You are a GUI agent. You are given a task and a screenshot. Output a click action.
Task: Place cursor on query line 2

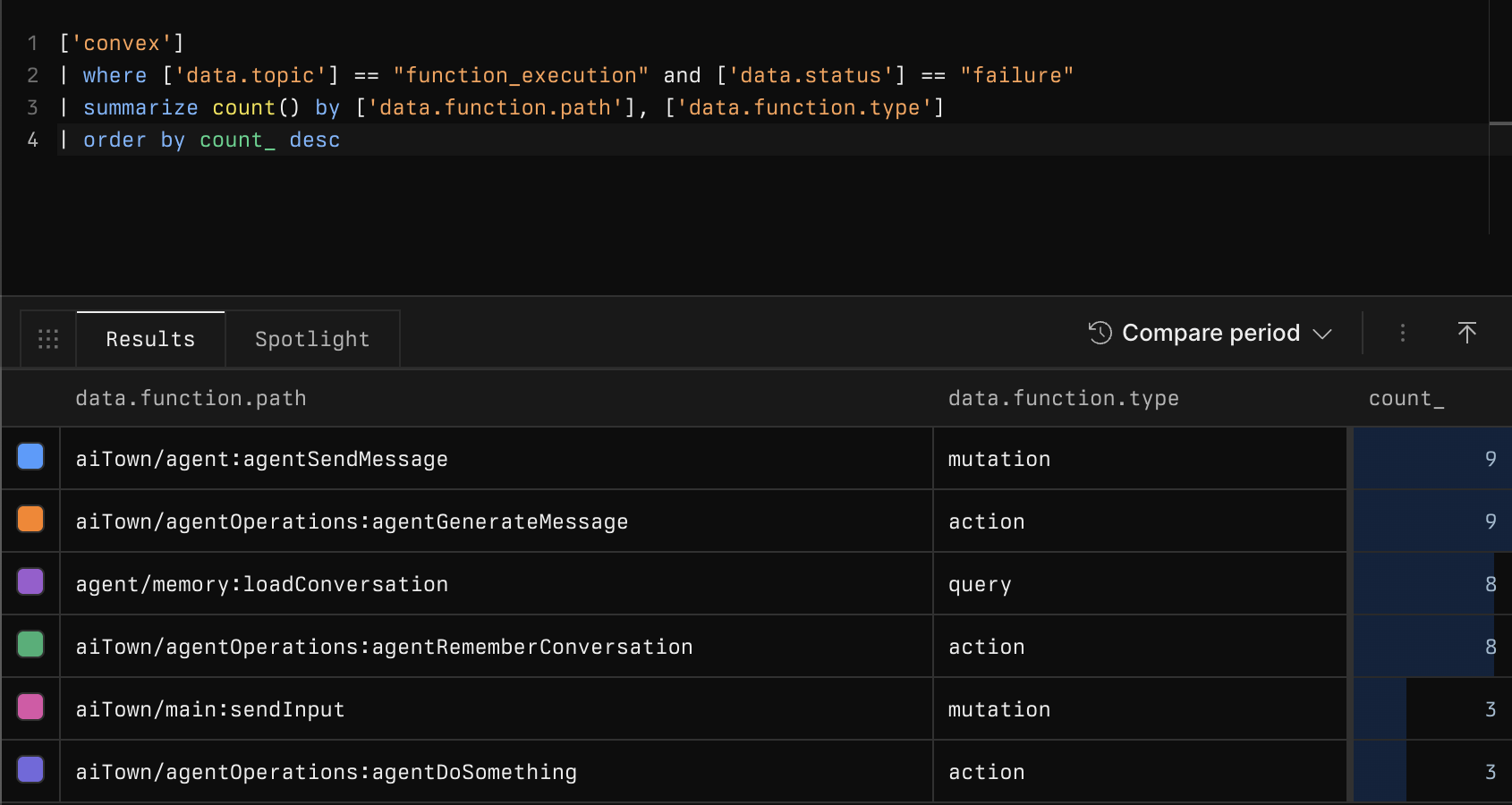(x=537, y=75)
